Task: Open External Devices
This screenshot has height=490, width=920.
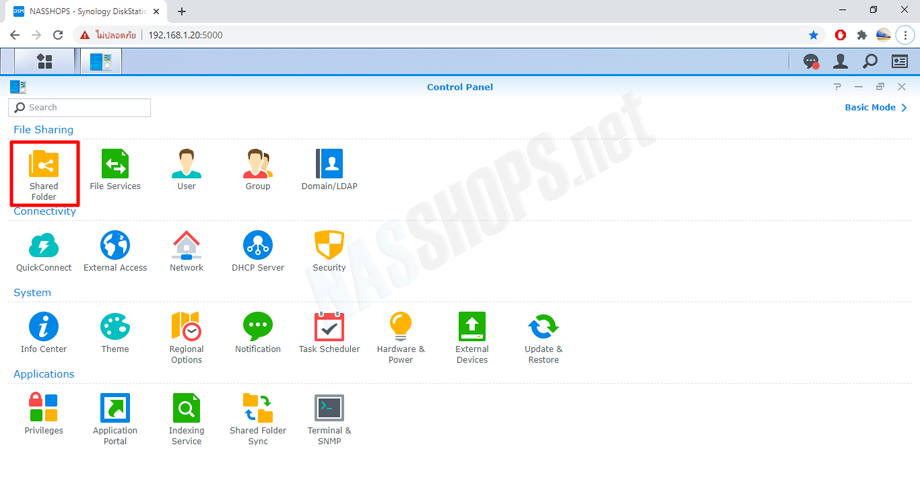Action: point(472,338)
